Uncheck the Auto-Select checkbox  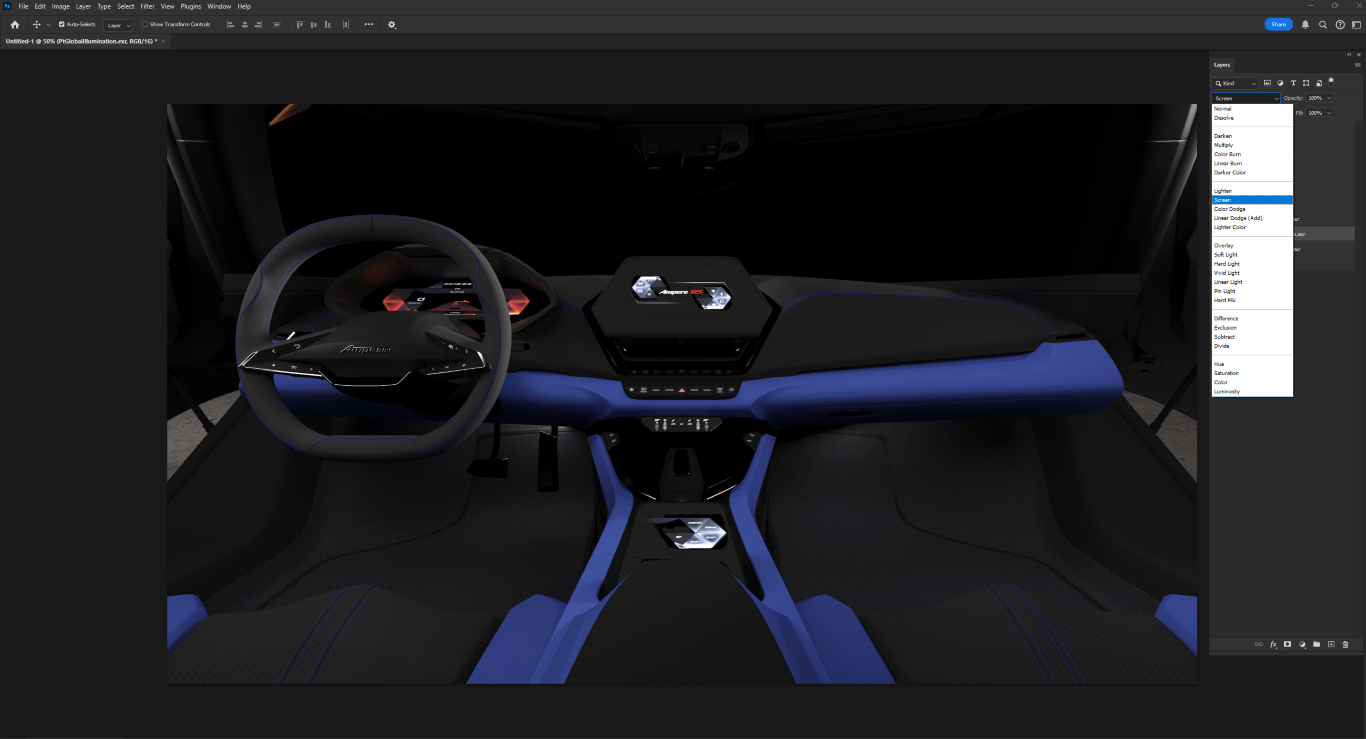click(62, 24)
